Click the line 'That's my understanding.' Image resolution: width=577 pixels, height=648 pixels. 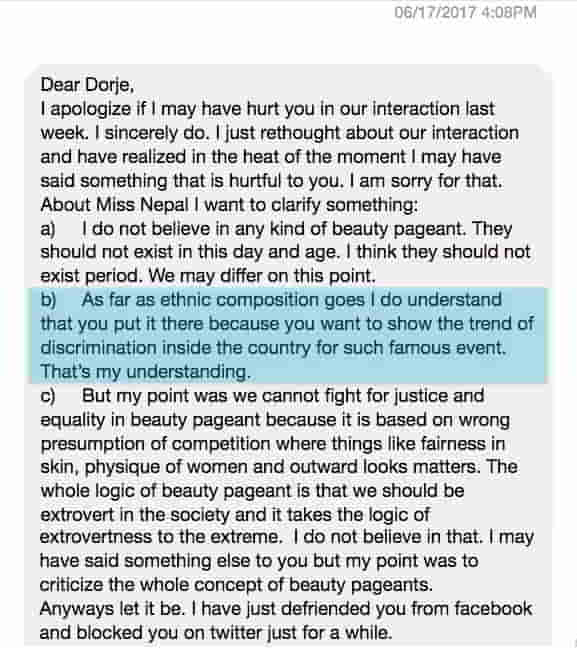[x=145, y=372]
